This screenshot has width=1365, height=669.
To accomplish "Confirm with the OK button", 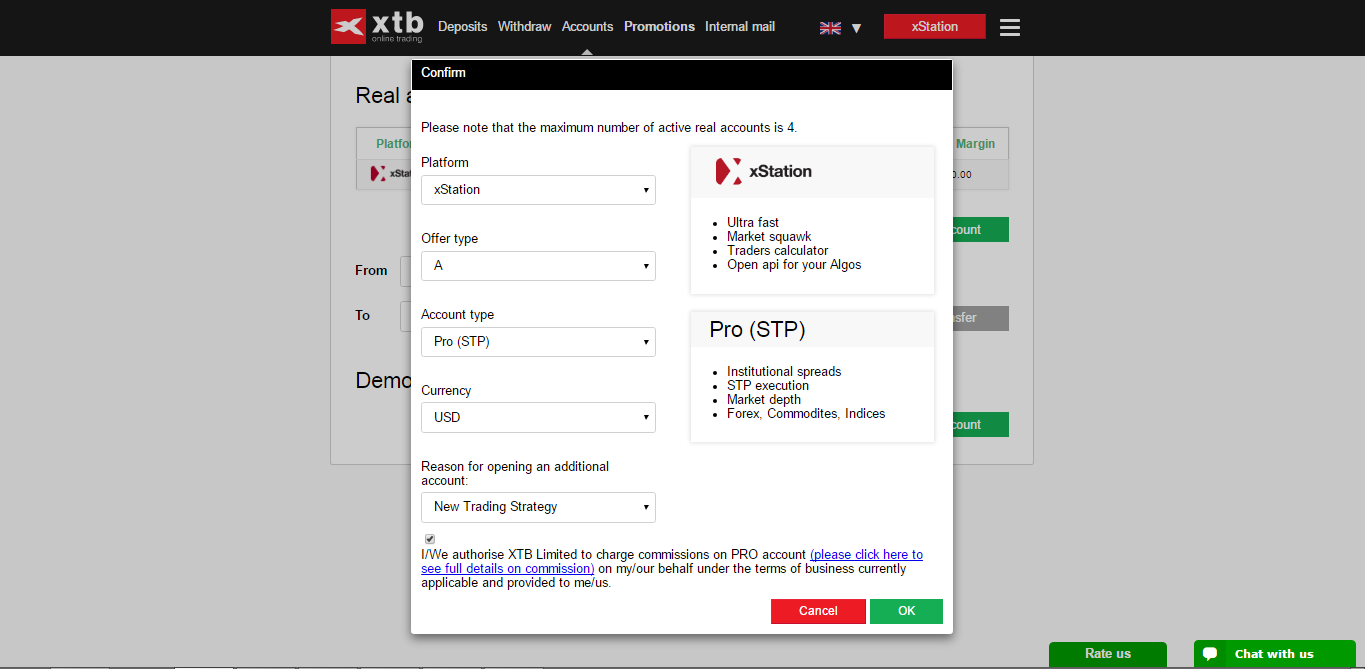I will [x=906, y=611].
